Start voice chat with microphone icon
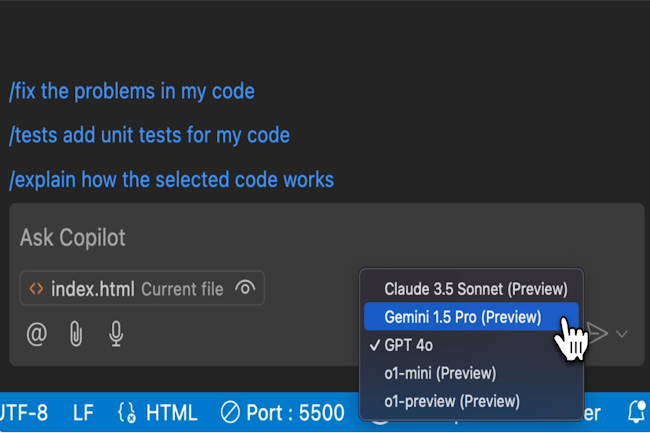 point(116,334)
